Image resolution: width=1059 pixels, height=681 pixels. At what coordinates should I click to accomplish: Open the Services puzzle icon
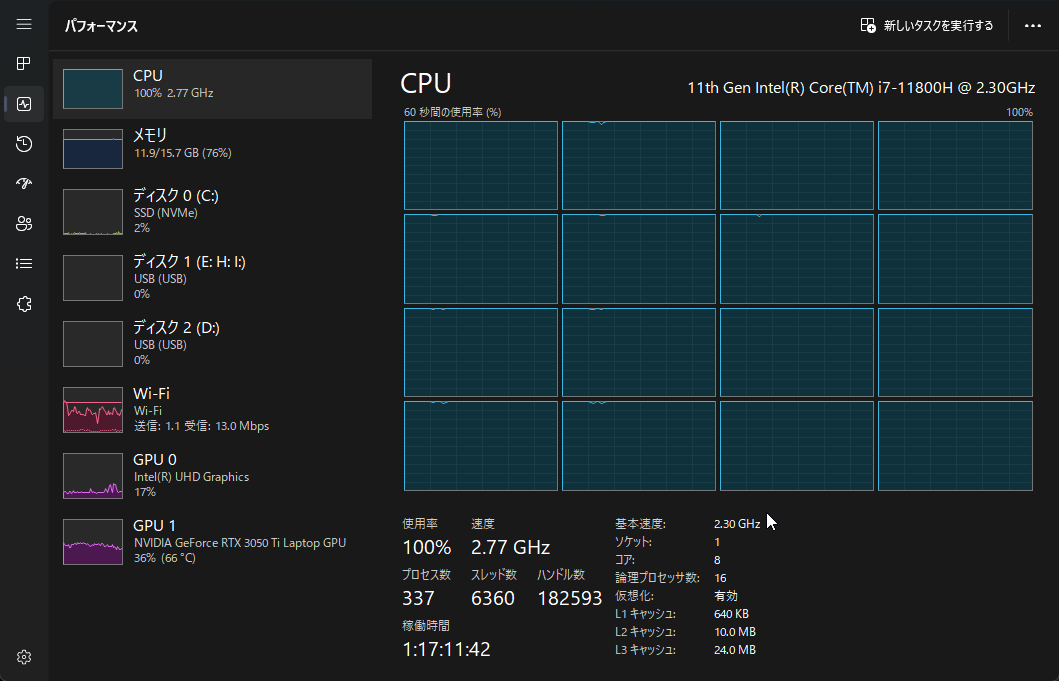(24, 304)
